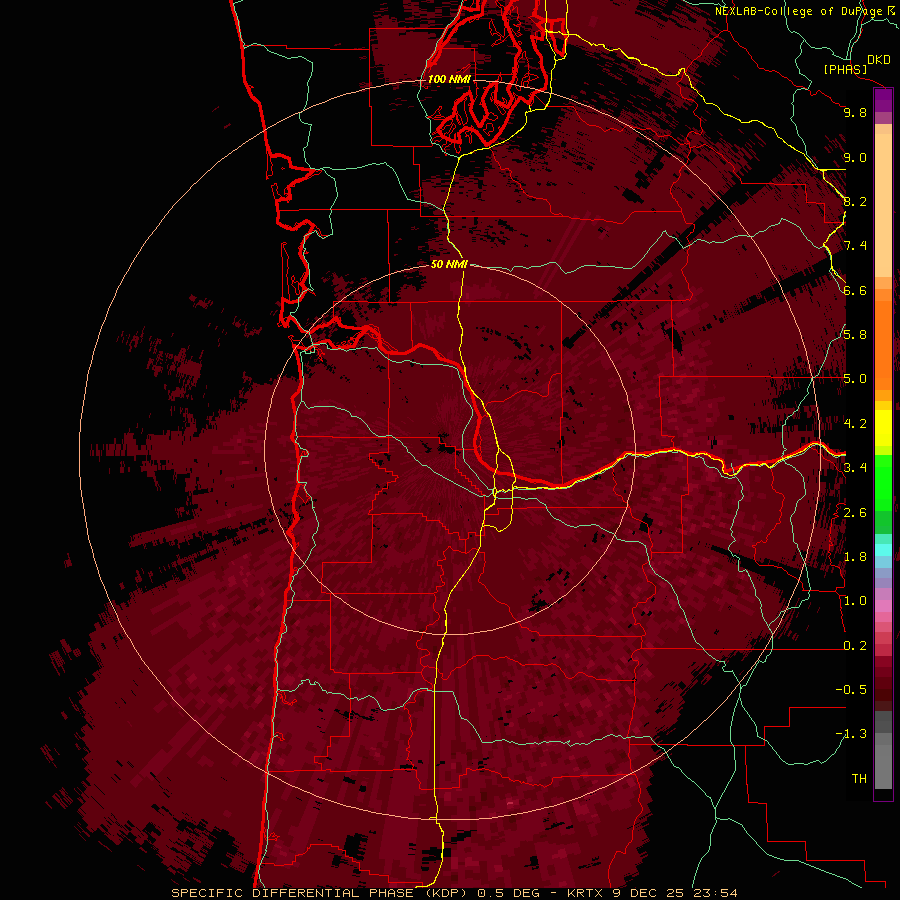Click the 50 NMI range ring label

point(449,264)
